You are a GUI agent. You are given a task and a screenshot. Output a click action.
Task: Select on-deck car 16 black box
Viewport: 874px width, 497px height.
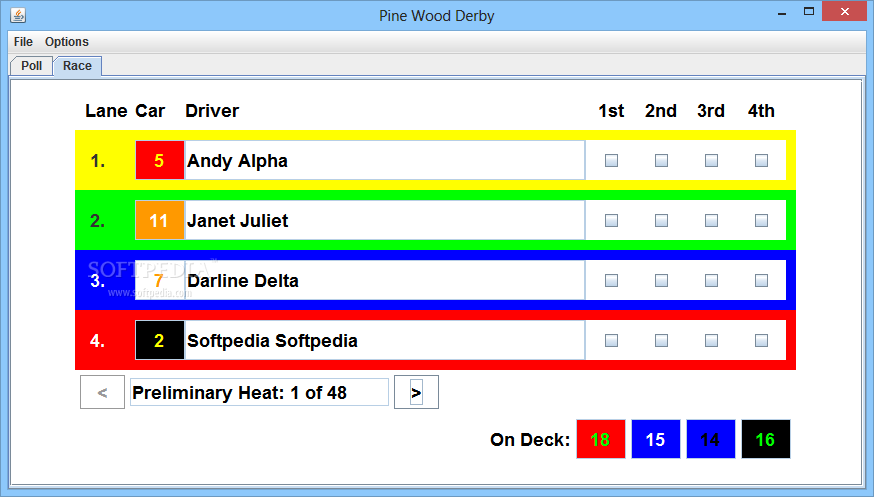coord(766,440)
